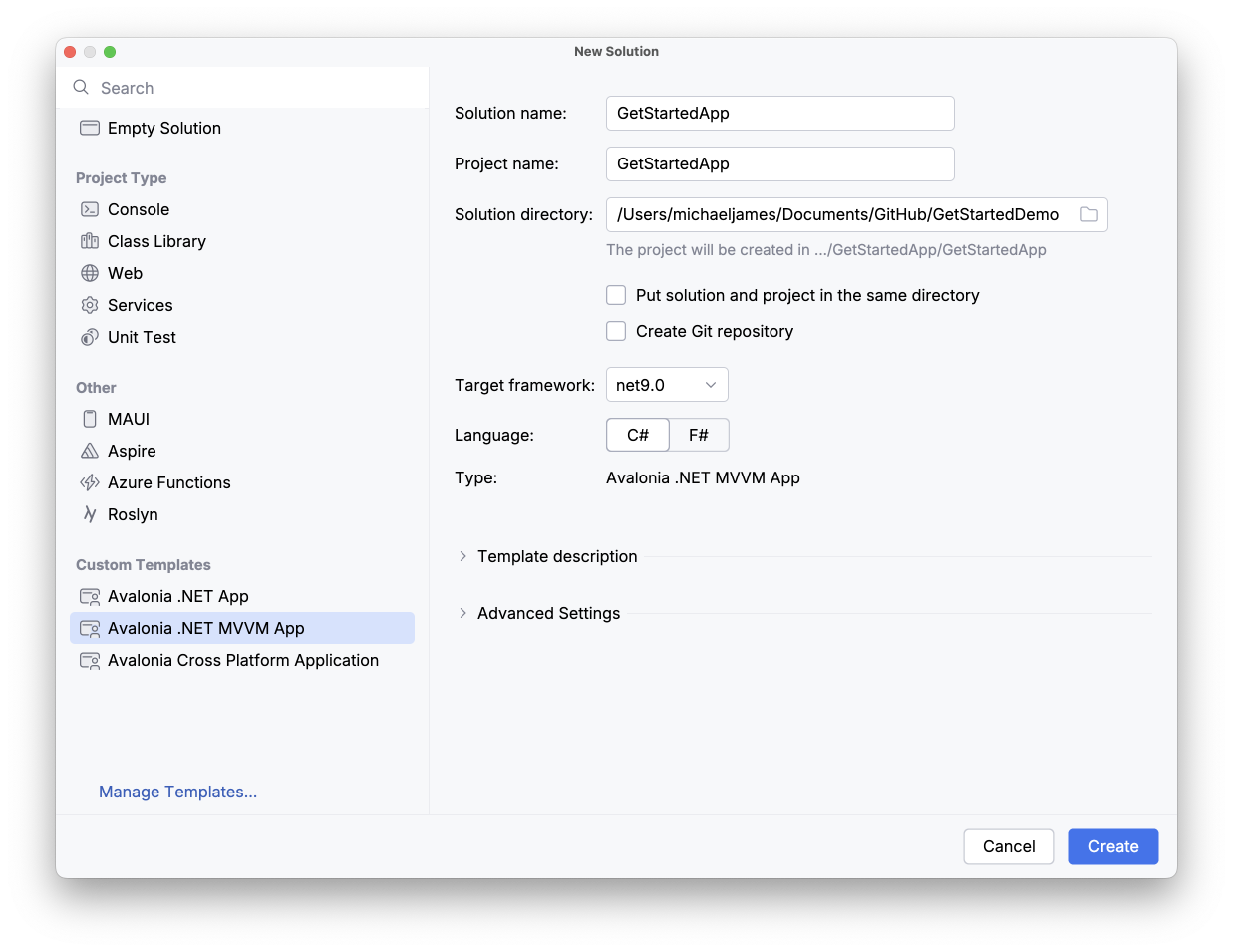The image size is (1233, 952).
Task: Select the Empty Solution entry
Action: [x=164, y=128]
